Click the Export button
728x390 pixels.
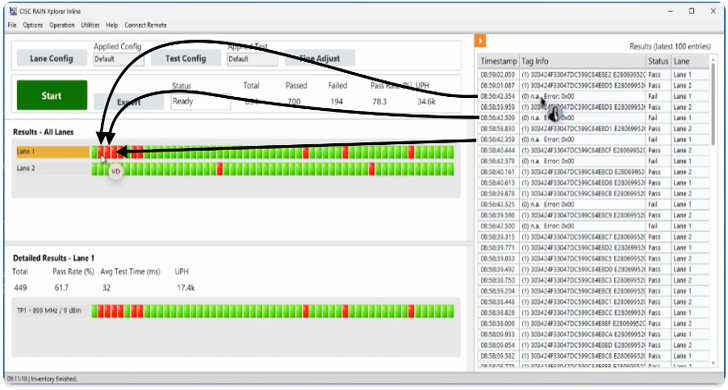point(129,102)
